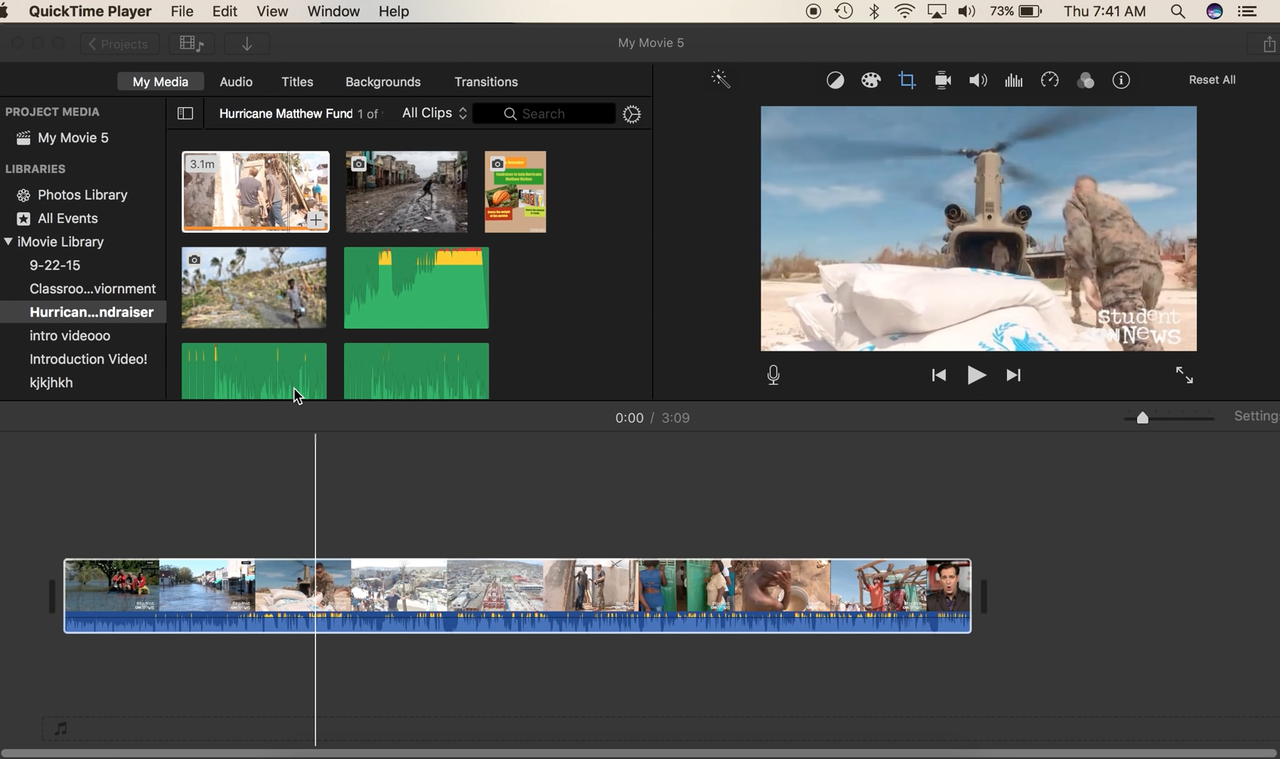Screen dimensions: 1280x759
Task: Open the Color Balance controls
Action: [835, 80]
